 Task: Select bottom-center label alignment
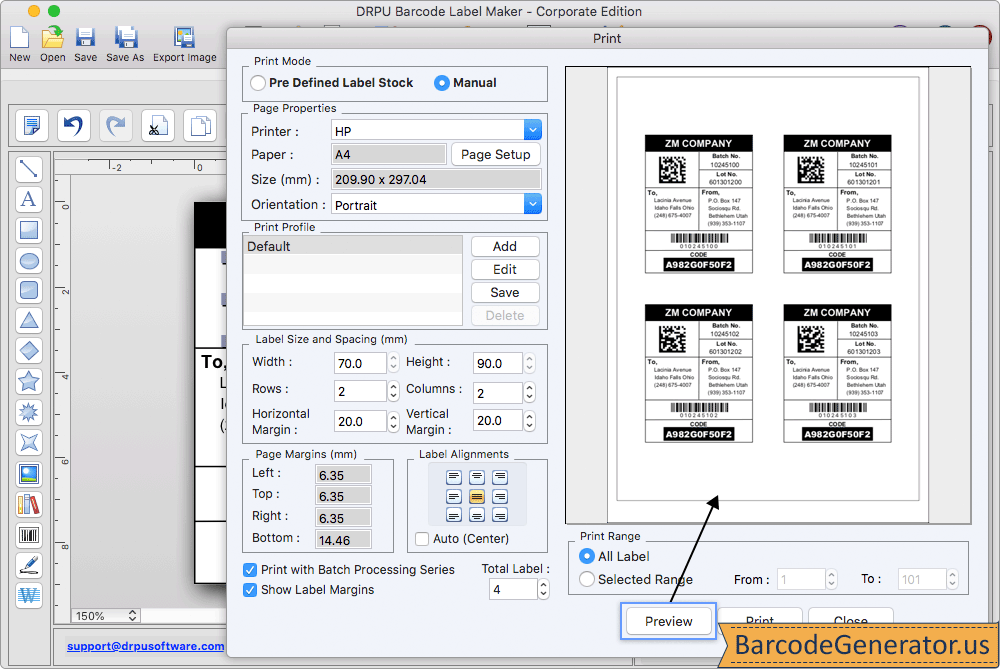(477, 515)
